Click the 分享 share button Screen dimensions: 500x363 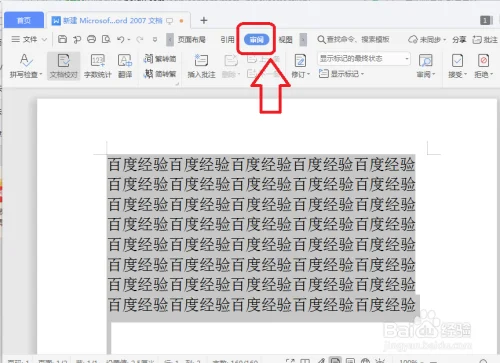(459, 40)
